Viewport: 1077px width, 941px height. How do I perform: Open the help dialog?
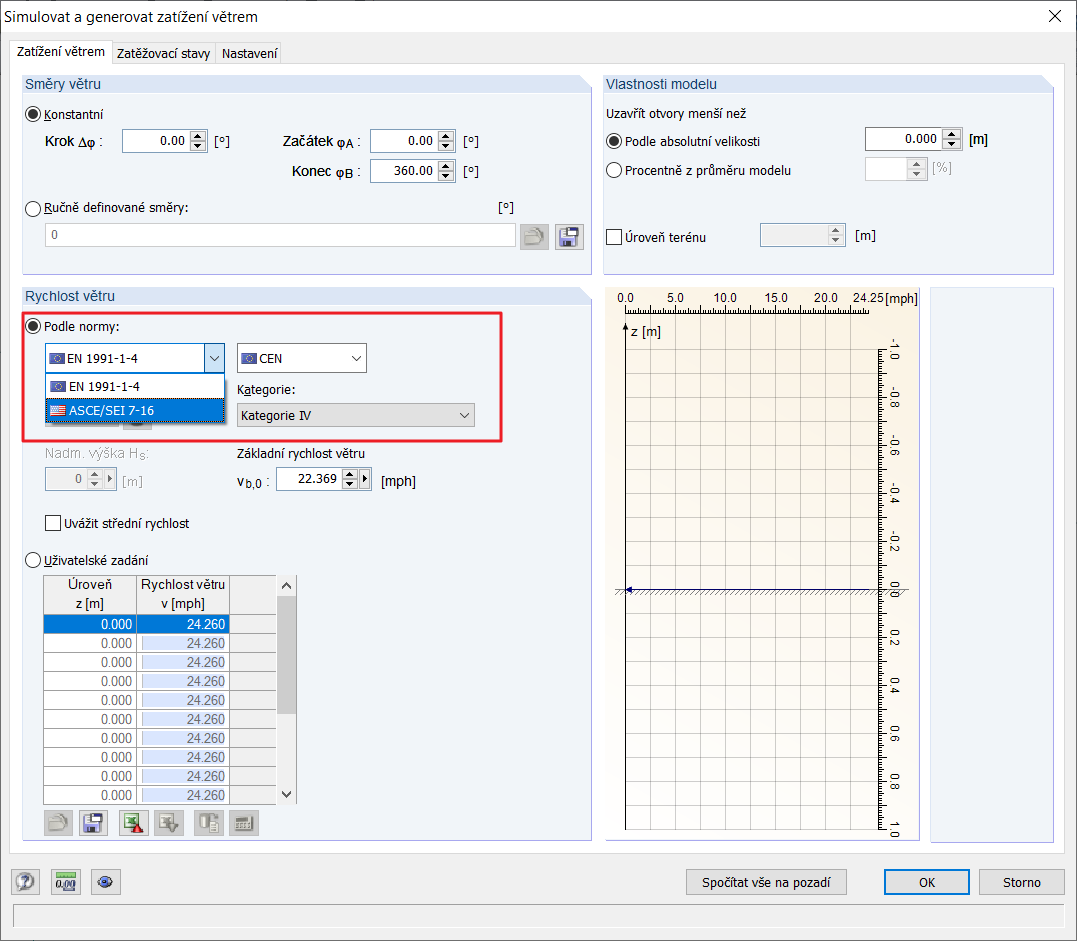25,882
